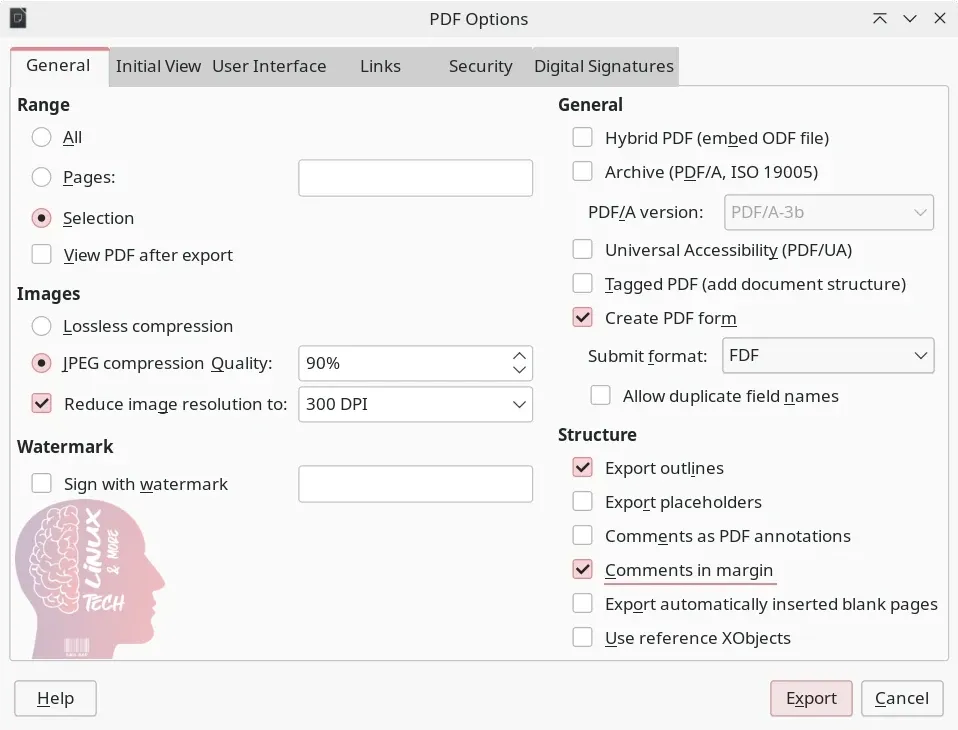The image size is (958, 730).
Task: Disable Comments in margin
Action: 582,569
